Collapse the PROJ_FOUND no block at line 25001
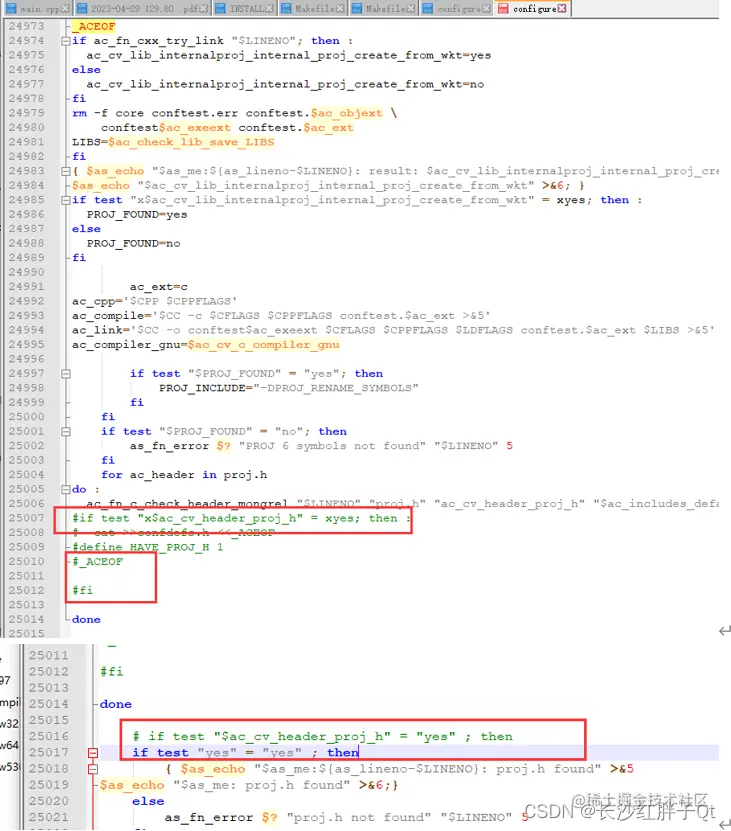 [x=66, y=432]
